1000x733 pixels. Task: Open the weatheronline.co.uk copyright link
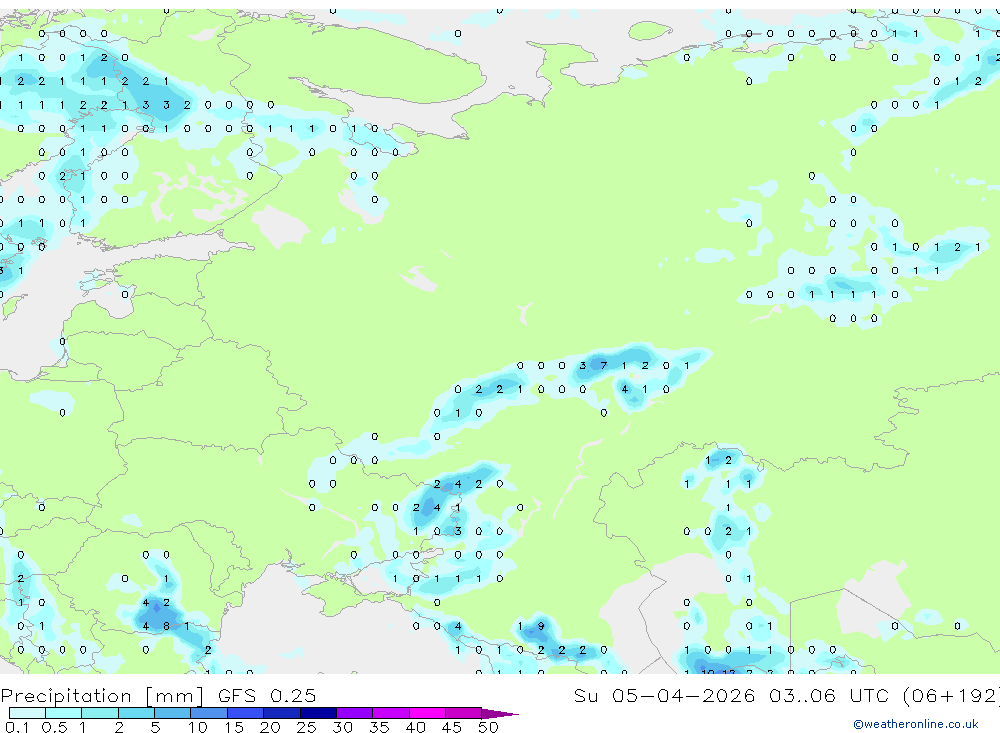point(915,724)
